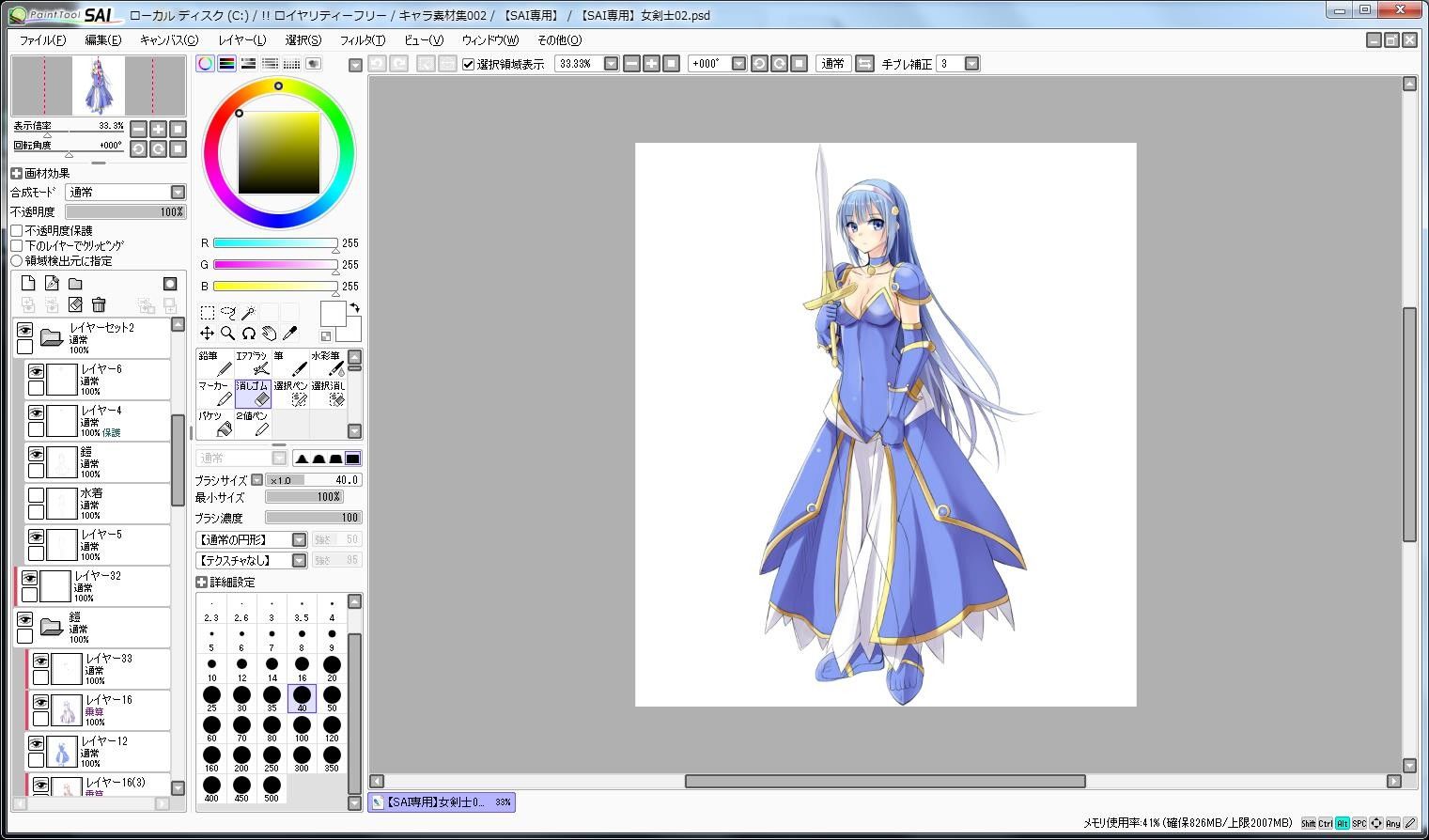Toggle the color wheel panel icon

(205, 64)
